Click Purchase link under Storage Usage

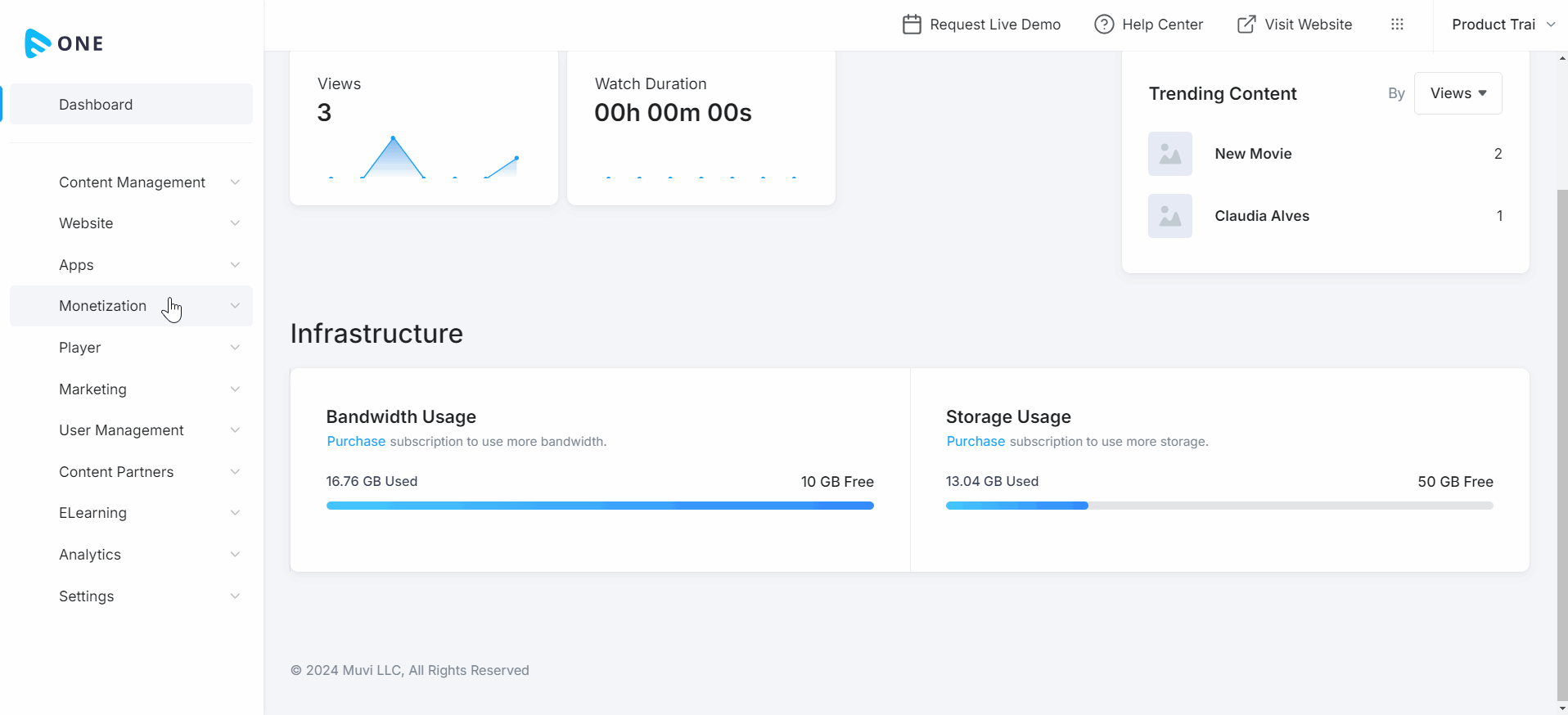pos(975,442)
